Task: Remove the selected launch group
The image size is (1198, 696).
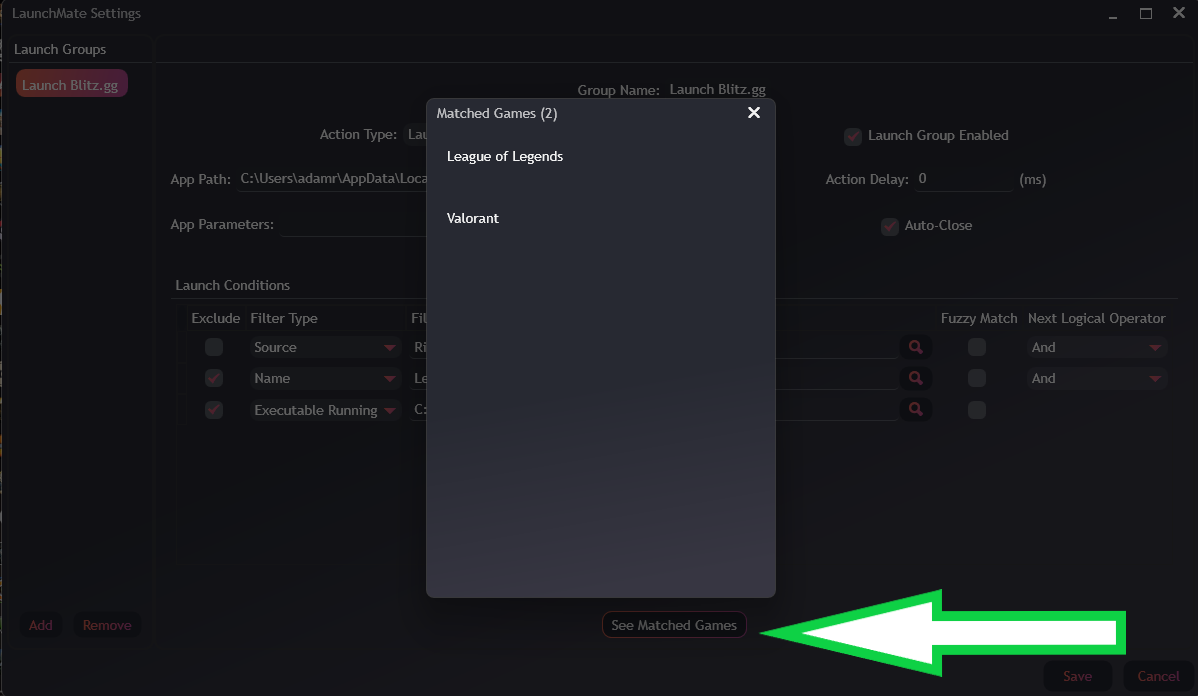Action: tap(107, 625)
